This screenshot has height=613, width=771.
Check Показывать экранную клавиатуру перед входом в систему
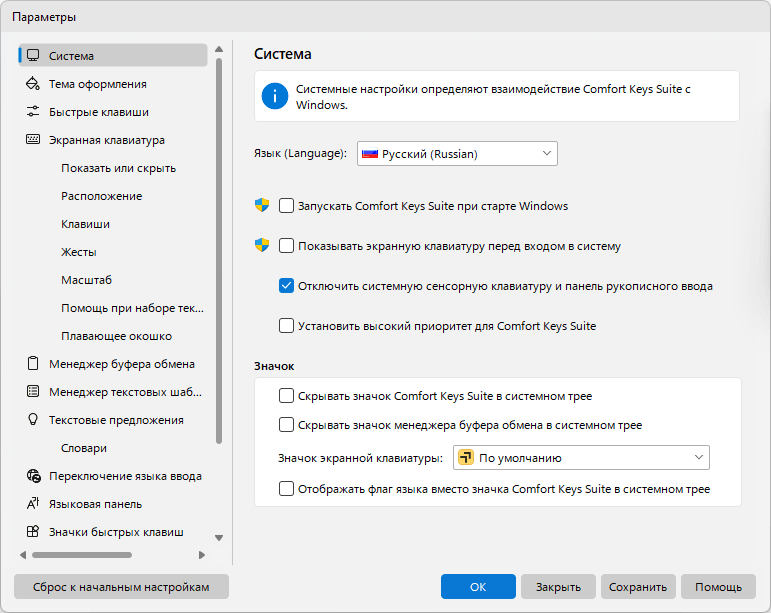point(286,245)
